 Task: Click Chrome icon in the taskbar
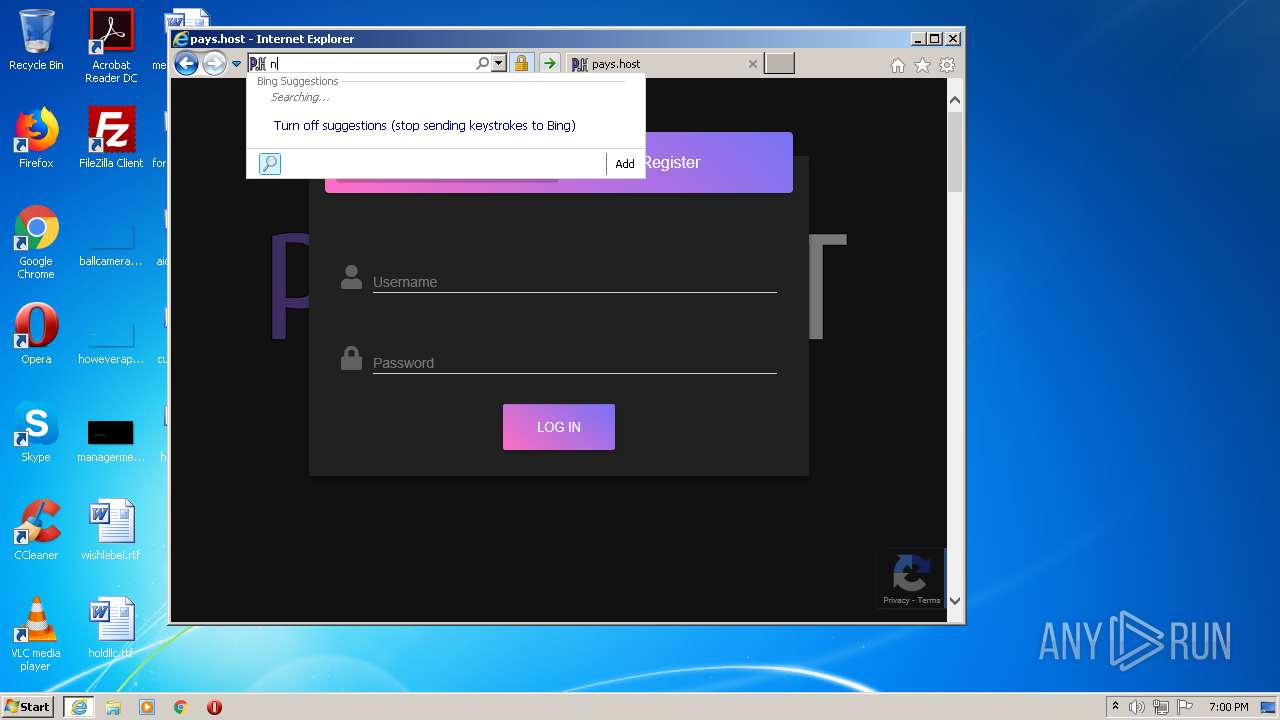[x=181, y=706]
